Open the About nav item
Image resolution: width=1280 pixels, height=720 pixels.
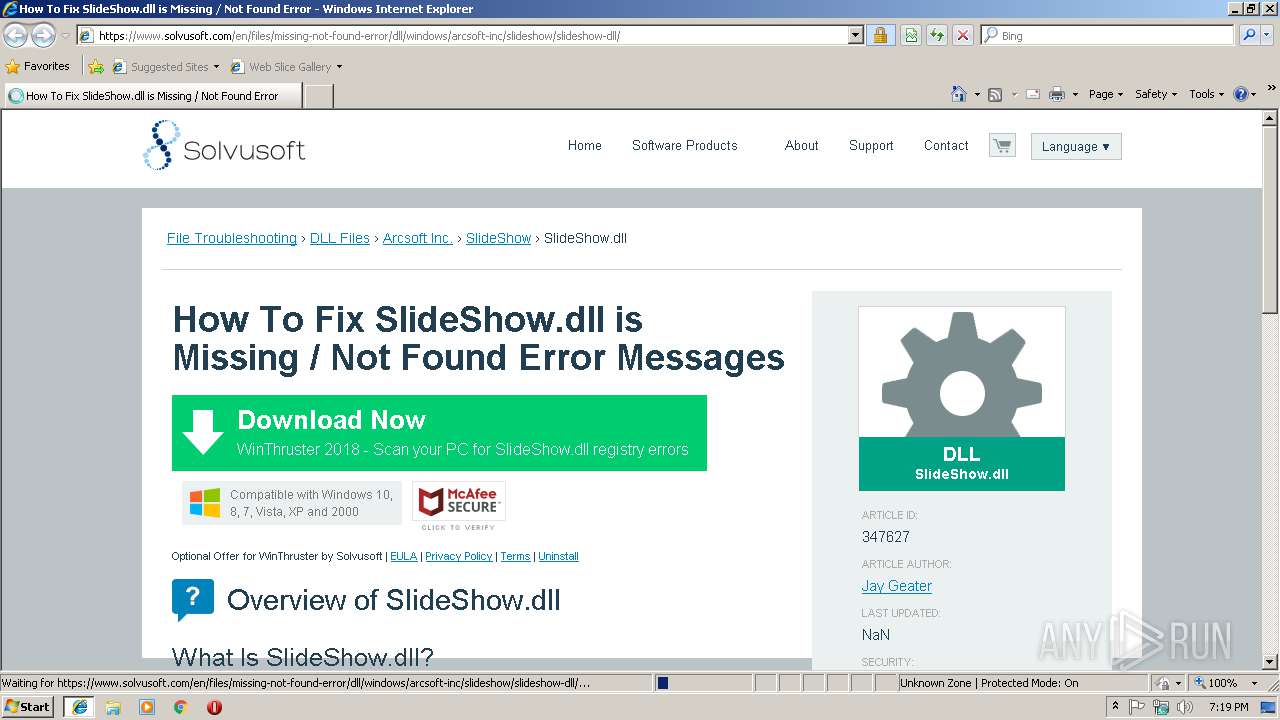801,145
